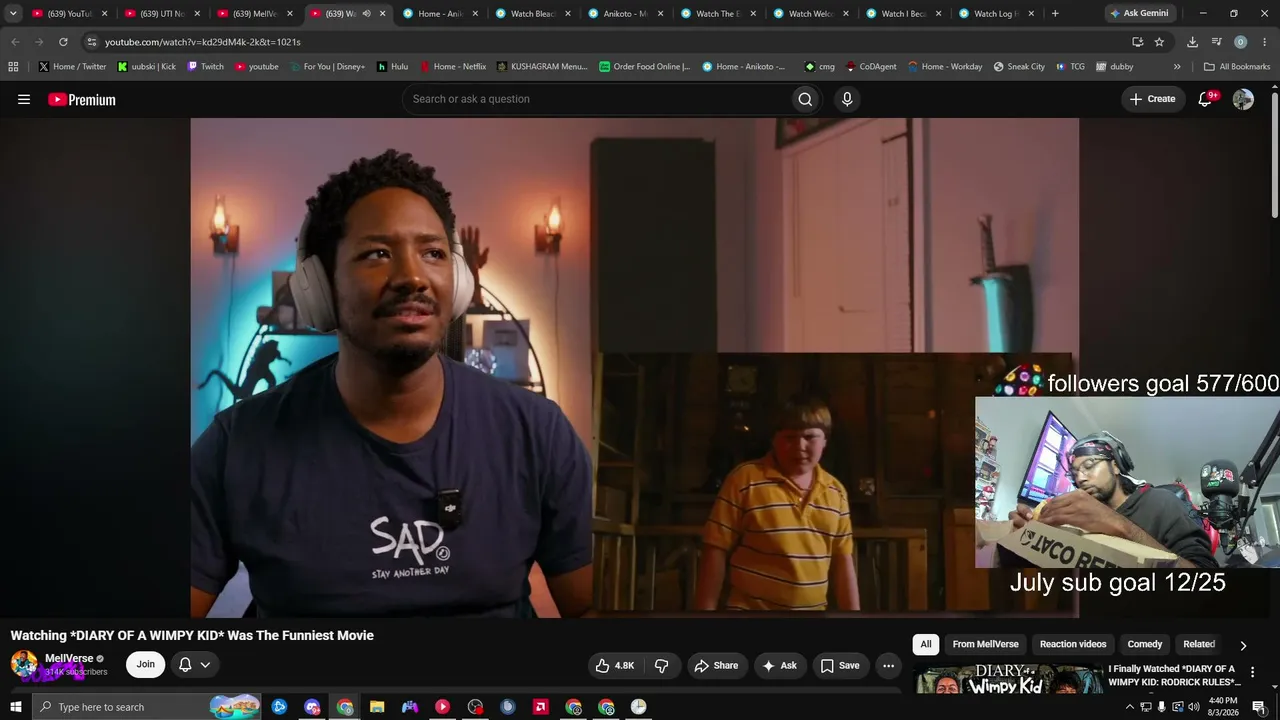Open more options for the recommended Rodrick Rules video
Screen dimensions: 1280x720
point(1252,672)
